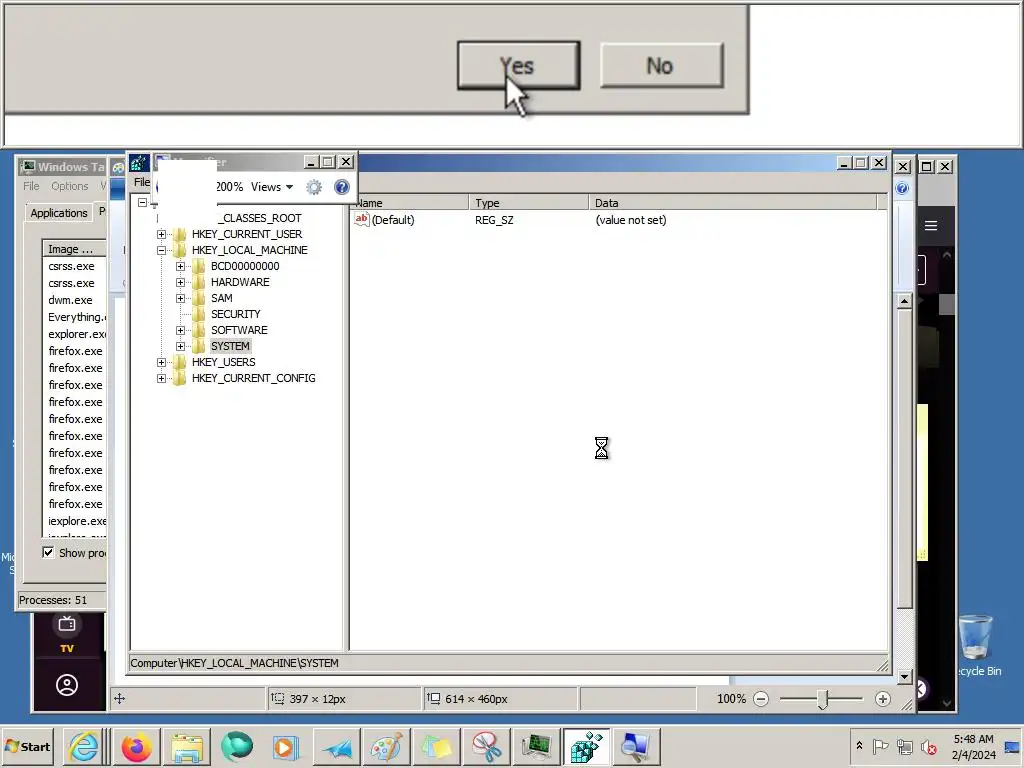
Task: Click Paint vertical scrollbar down arrow
Action: (x=904, y=677)
